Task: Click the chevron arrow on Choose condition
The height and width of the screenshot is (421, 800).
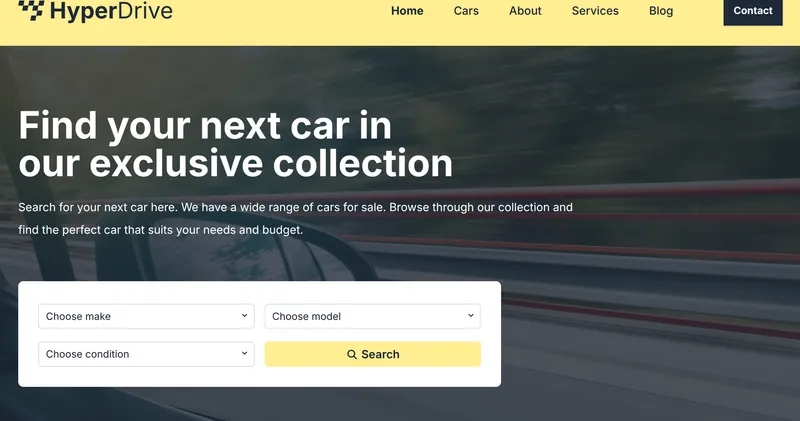Action: [x=244, y=353]
